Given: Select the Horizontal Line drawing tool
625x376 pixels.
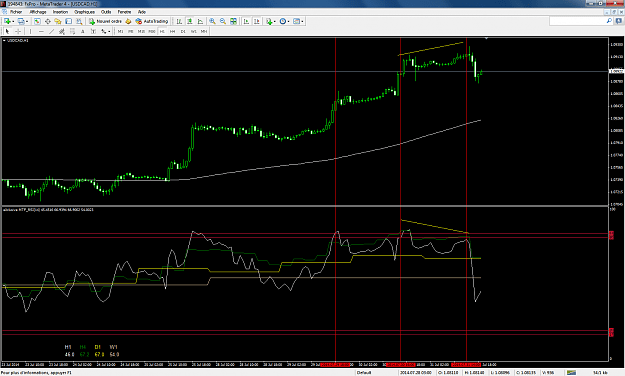Looking at the screenshot, I should pyautogui.click(x=41, y=31).
